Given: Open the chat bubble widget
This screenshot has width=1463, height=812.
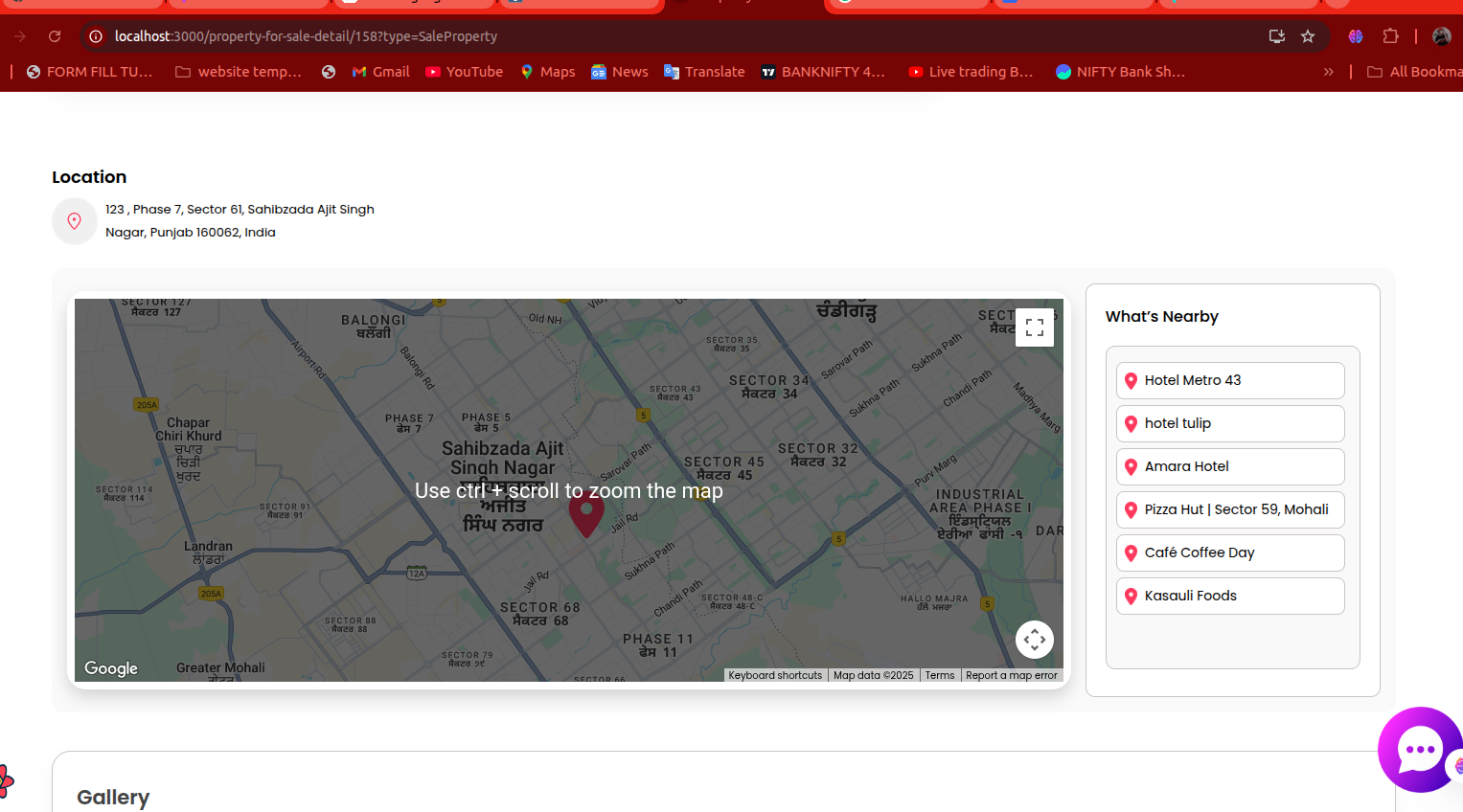Looking at the screenshot, I should point(1419,751).
